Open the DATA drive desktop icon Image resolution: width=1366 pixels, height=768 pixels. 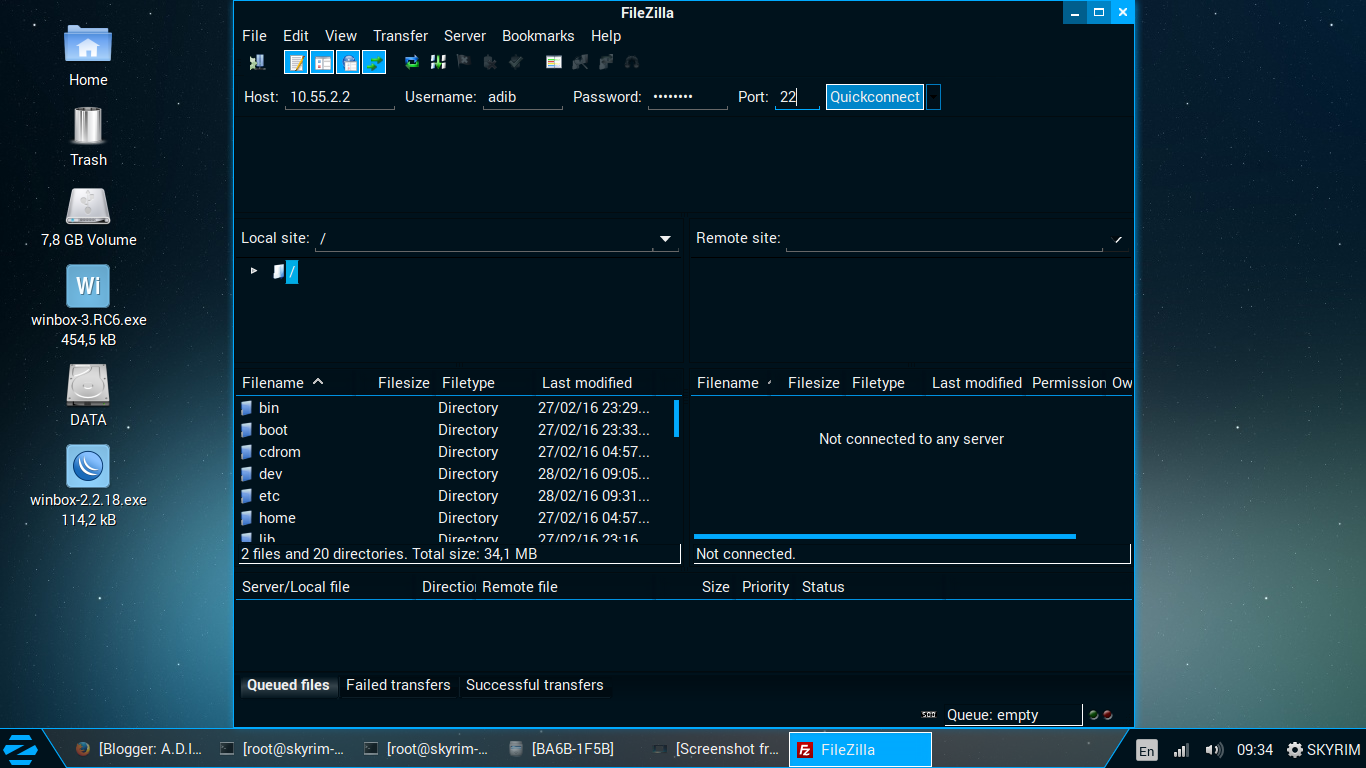88,385
